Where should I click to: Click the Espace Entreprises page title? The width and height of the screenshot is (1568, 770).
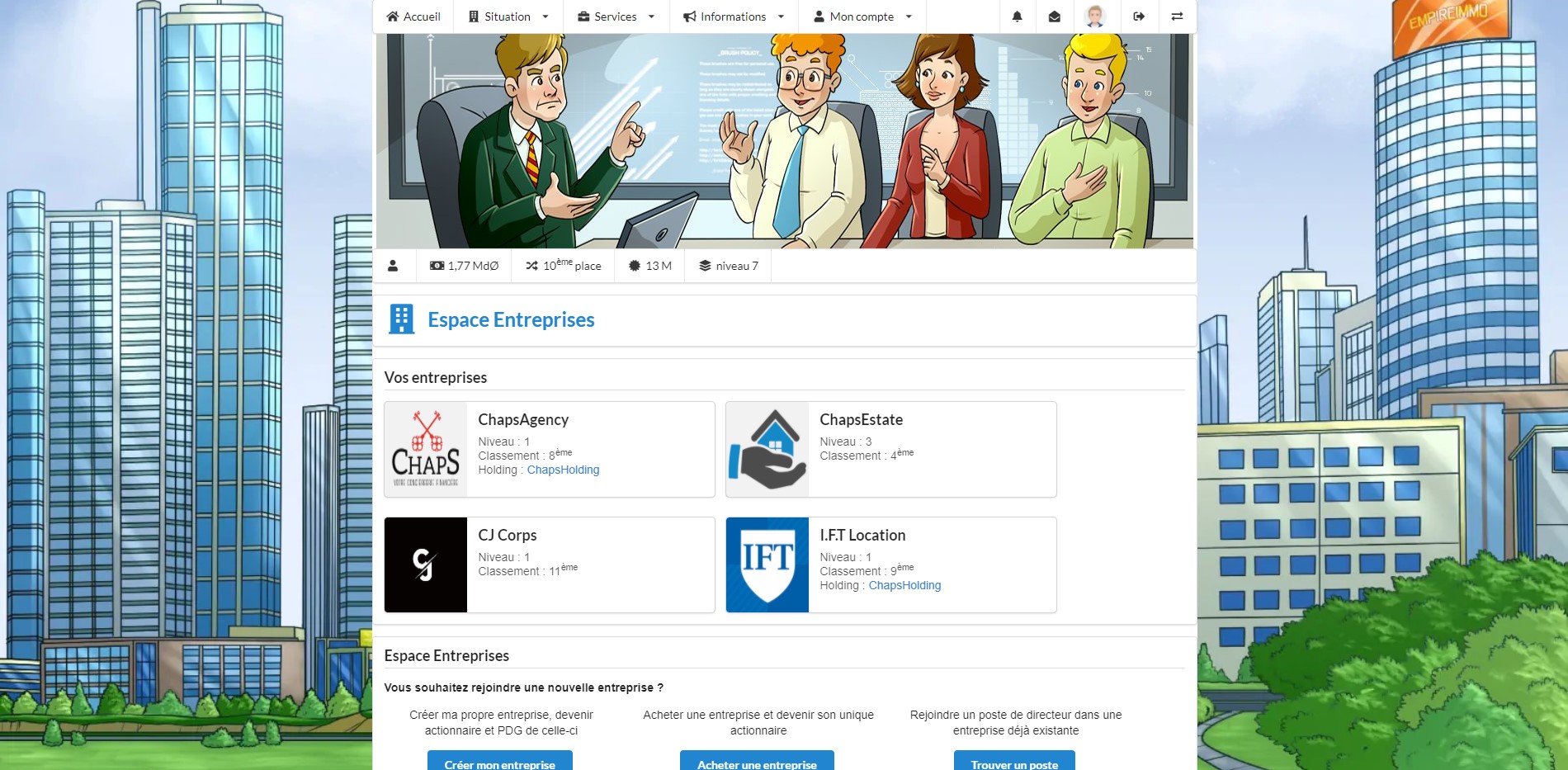511,319
